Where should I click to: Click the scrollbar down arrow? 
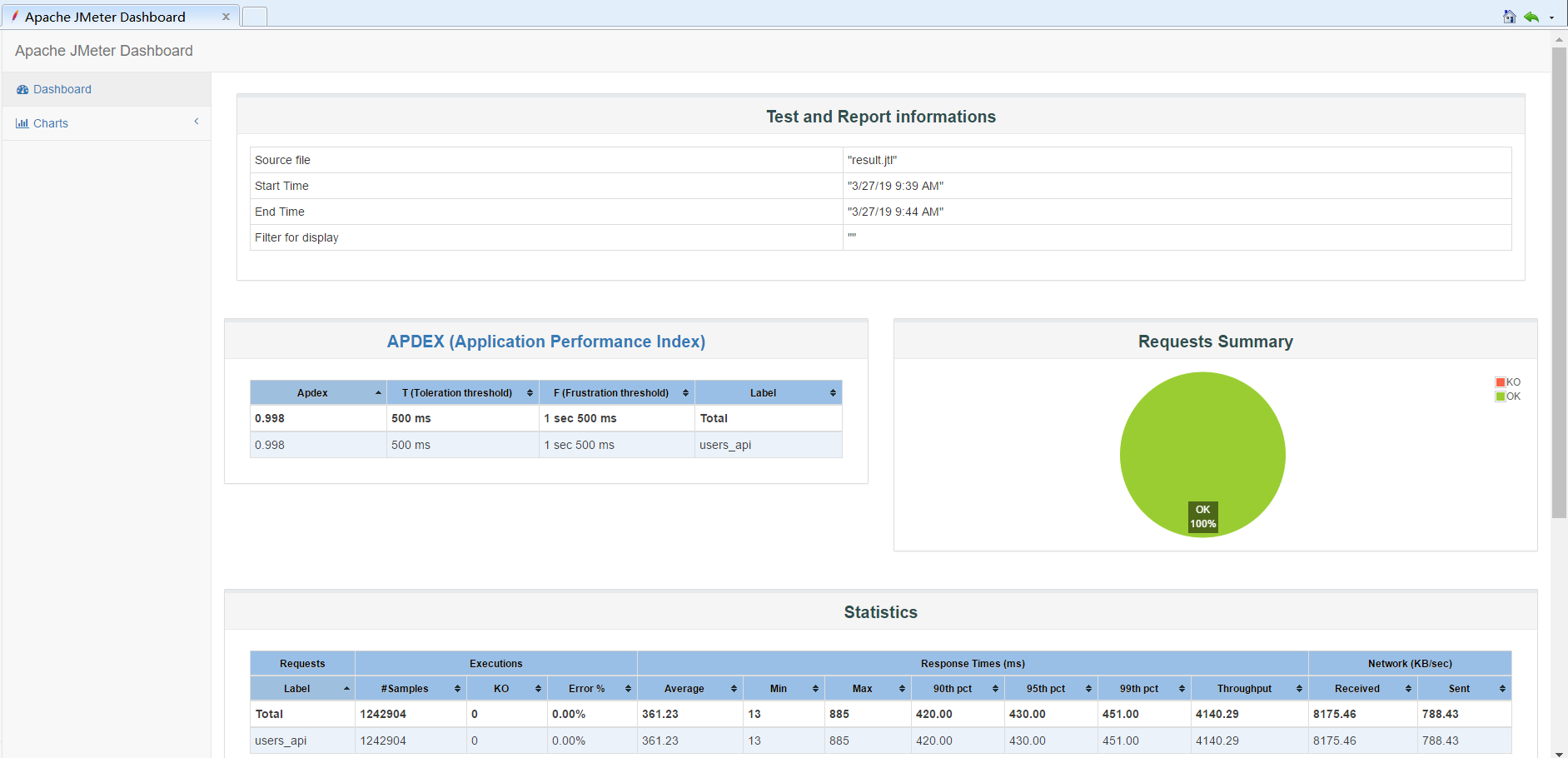[x=1559, y=754]
